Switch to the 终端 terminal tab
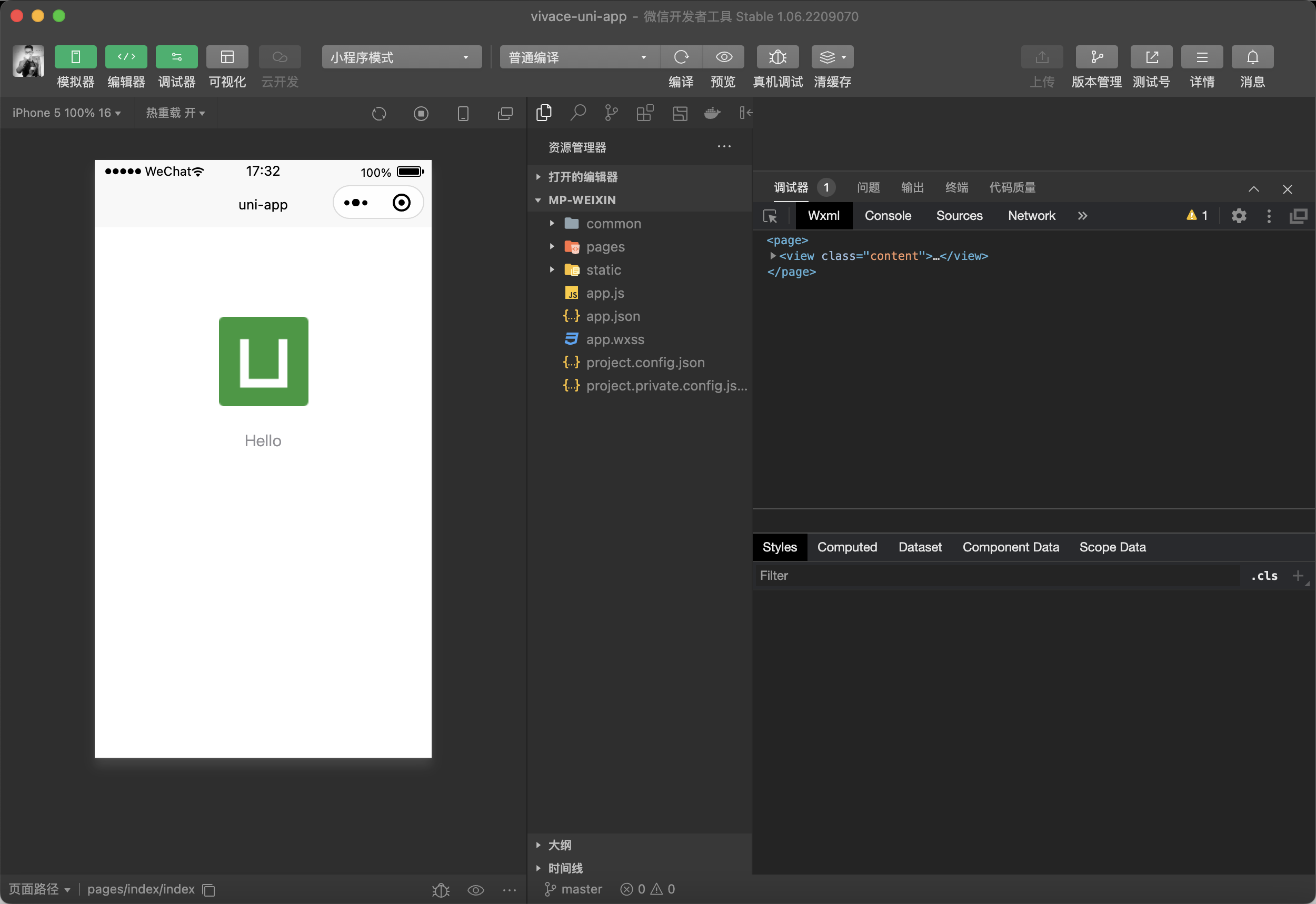The width and height of the screenshot is (1316, 904). pos(956,187)
